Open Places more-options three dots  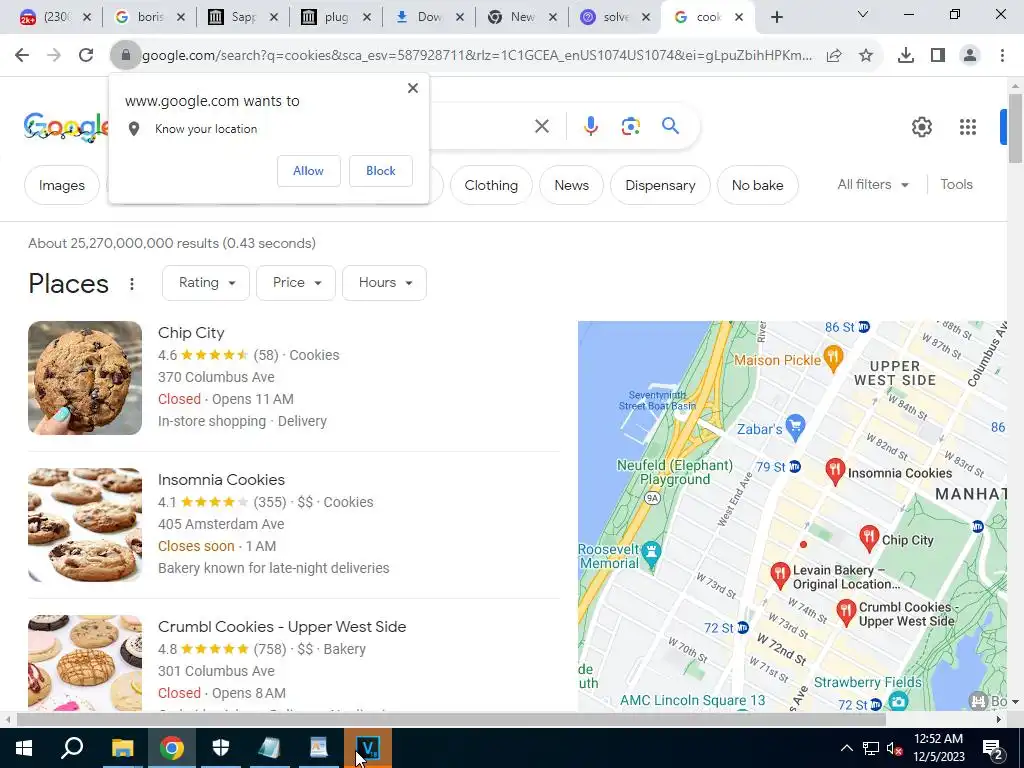coord(132,283)
